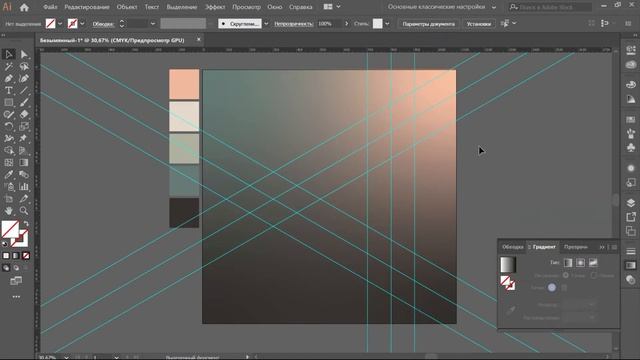Open the Эффект menu
Image resolution: width=640 pixels, height=360 pixels.
click(215, 7)
